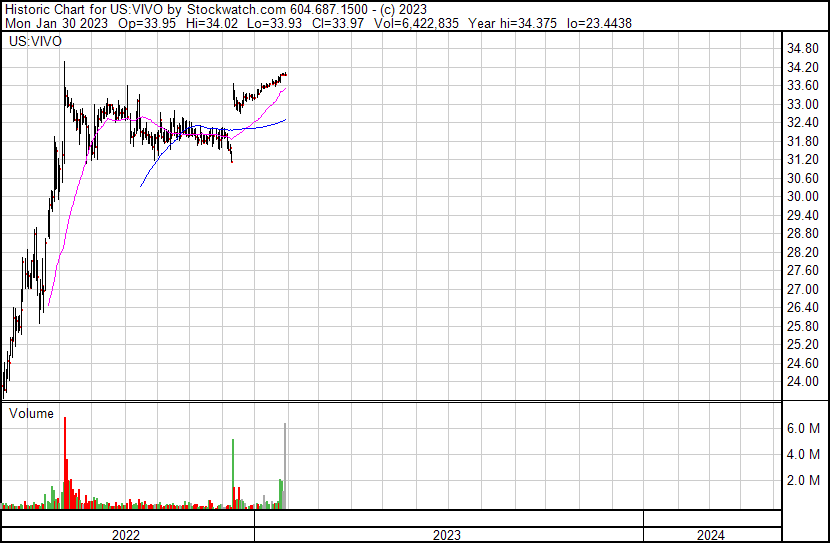Click the high value 'Hi=34.02'

point(212,23)
